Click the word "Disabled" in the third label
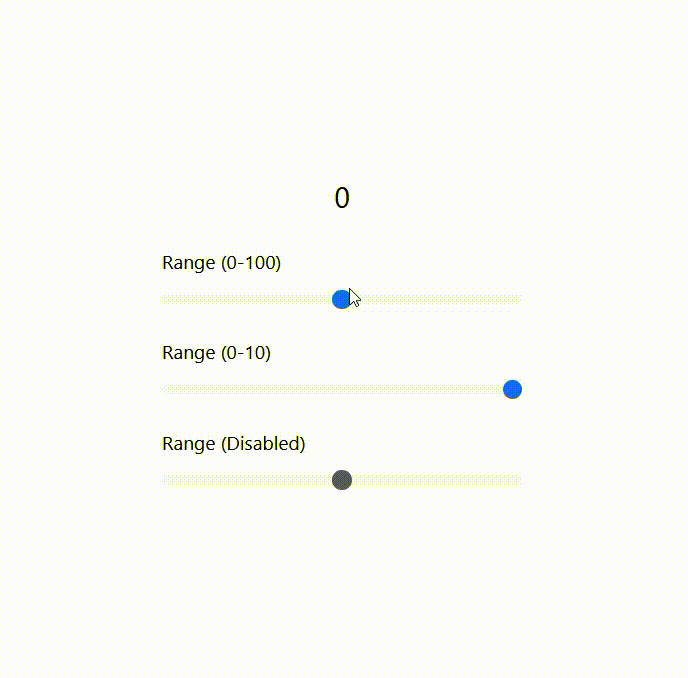The image size is (688, 678). (265, 443)
